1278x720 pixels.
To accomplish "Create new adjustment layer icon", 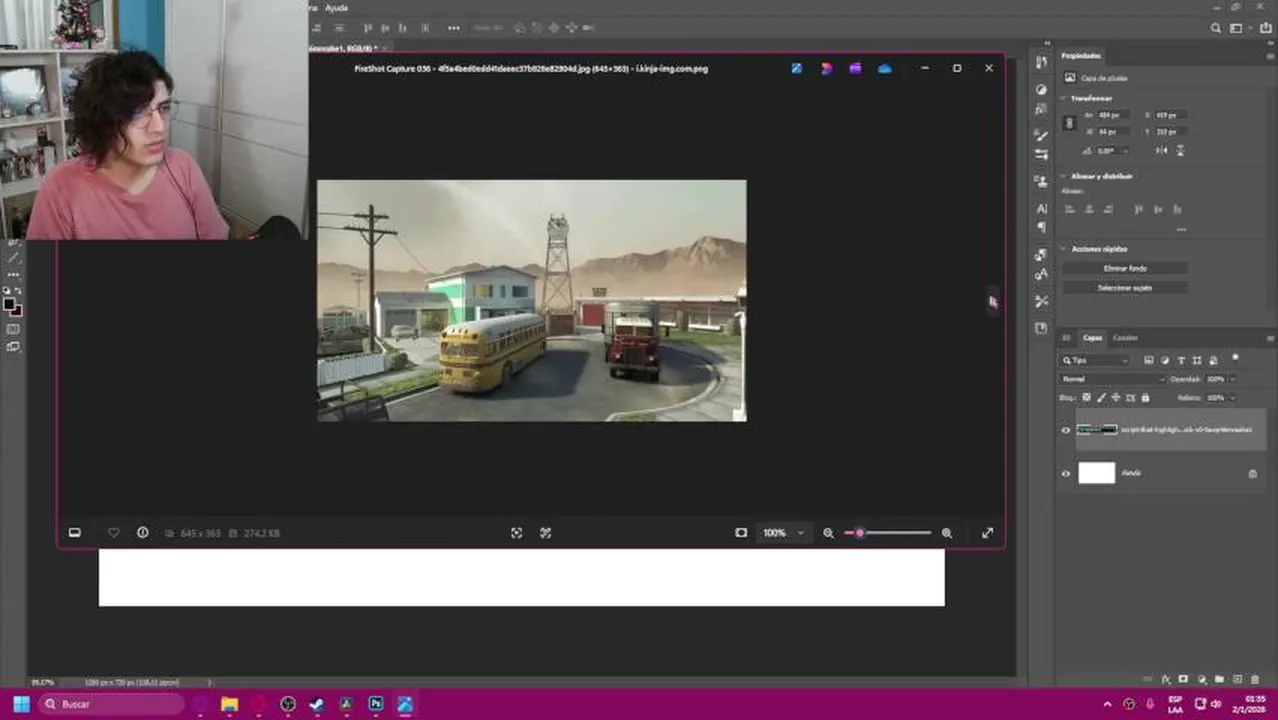I will (x=1202, y=679).
